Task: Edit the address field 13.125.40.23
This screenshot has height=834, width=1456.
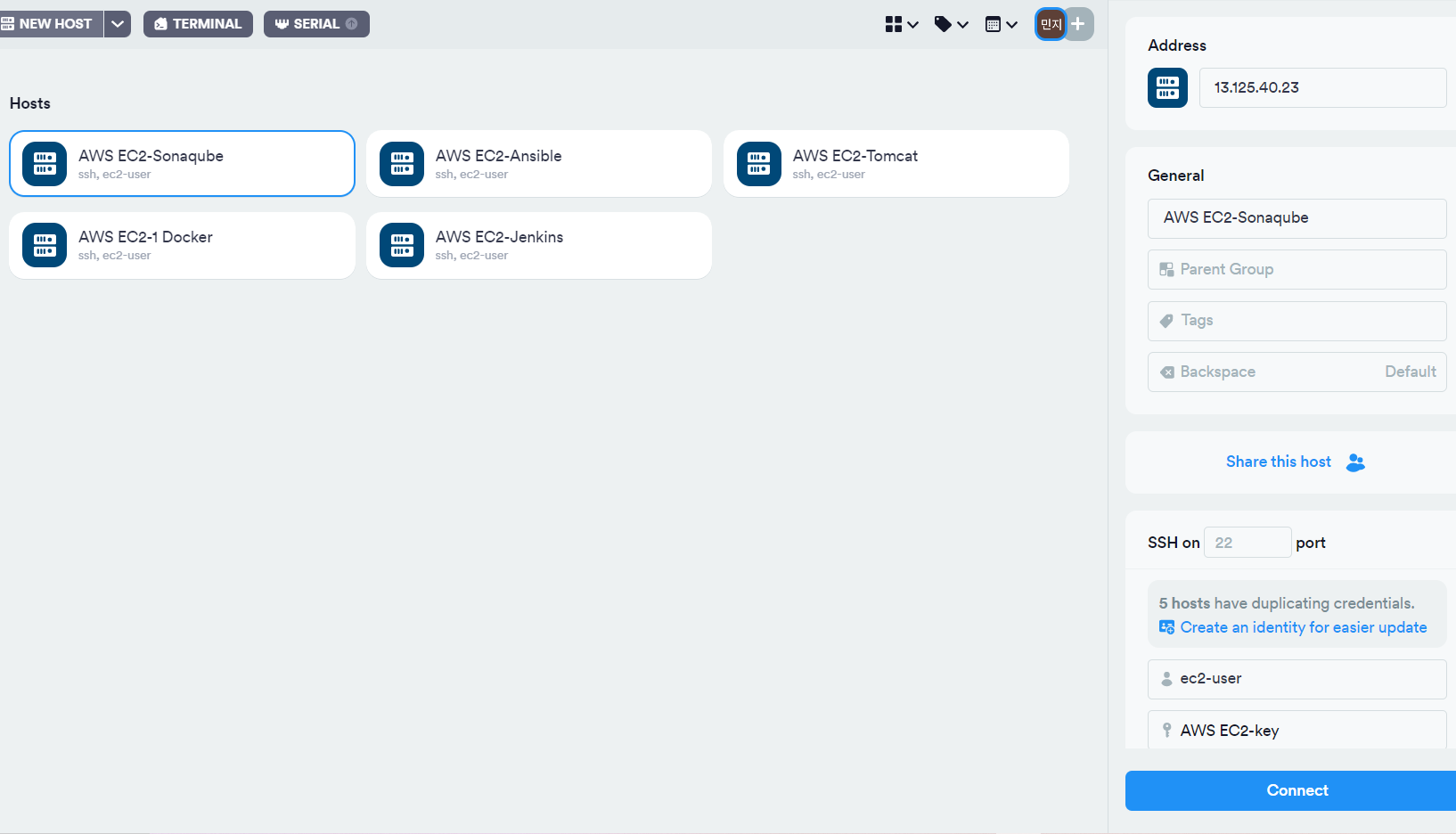Action: pyautogui.click(x=1322, y=87)
